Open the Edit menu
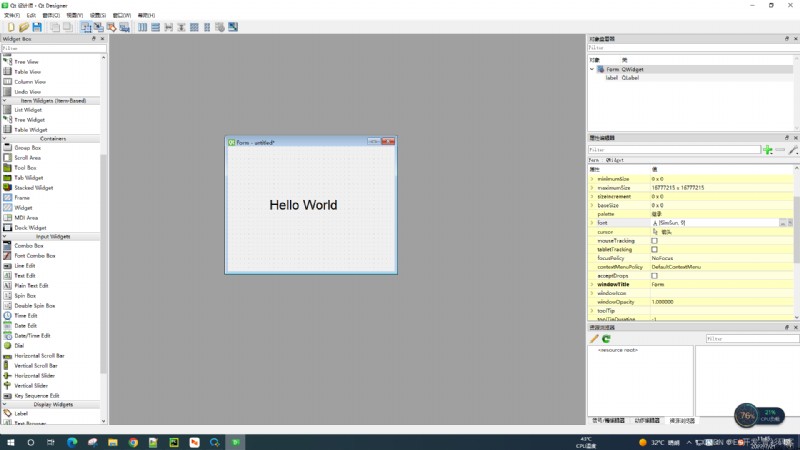The width and height of the screenshot is (800, 450). pos(31,15)
